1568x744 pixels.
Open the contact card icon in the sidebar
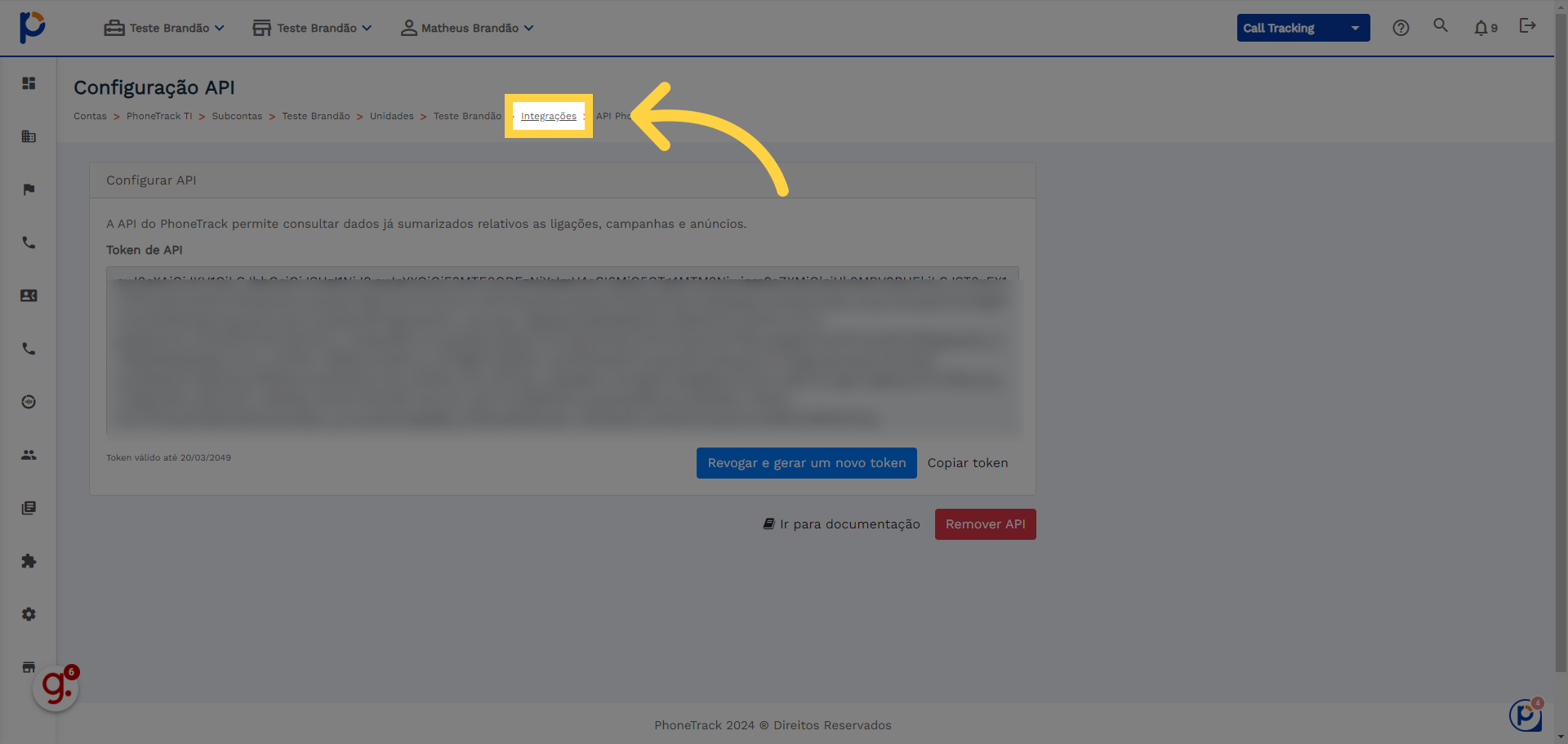(x=29, y=296)
